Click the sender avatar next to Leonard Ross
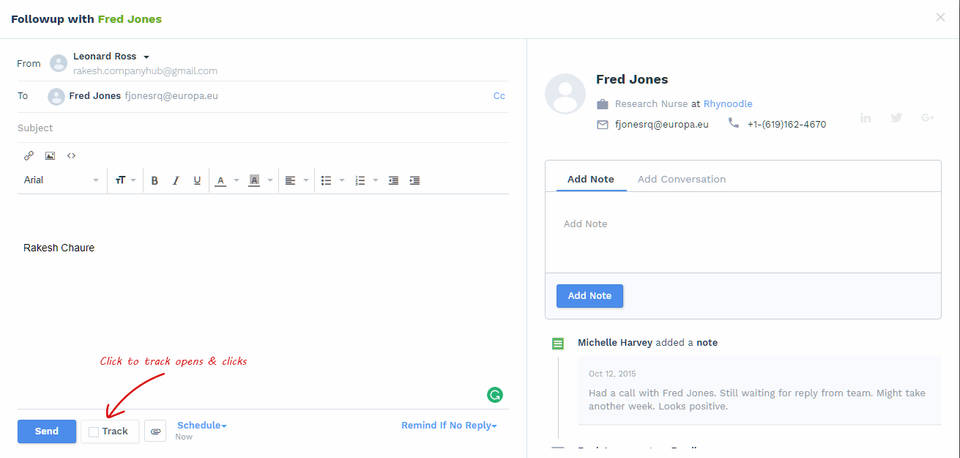 [x=58, y=63]
